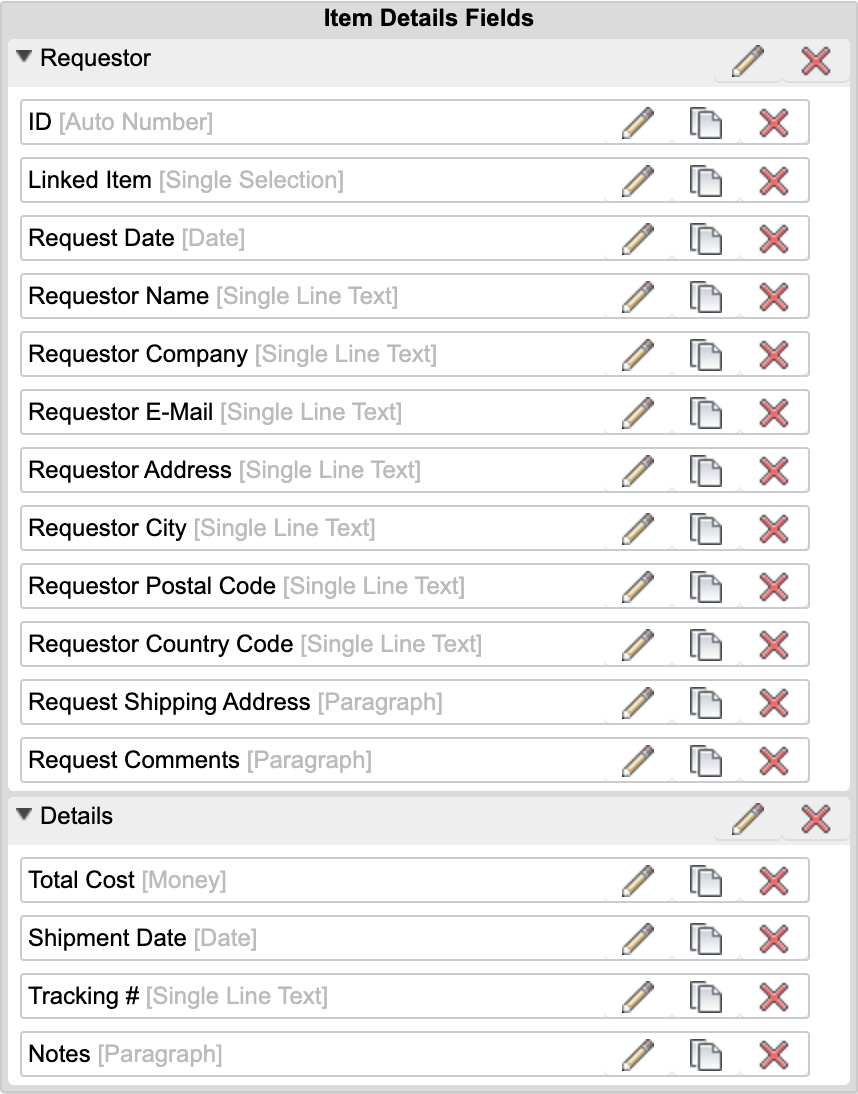Select the Total Cost field row
858x1094 pixels.
pyautogui.click(x=300, y=881)
